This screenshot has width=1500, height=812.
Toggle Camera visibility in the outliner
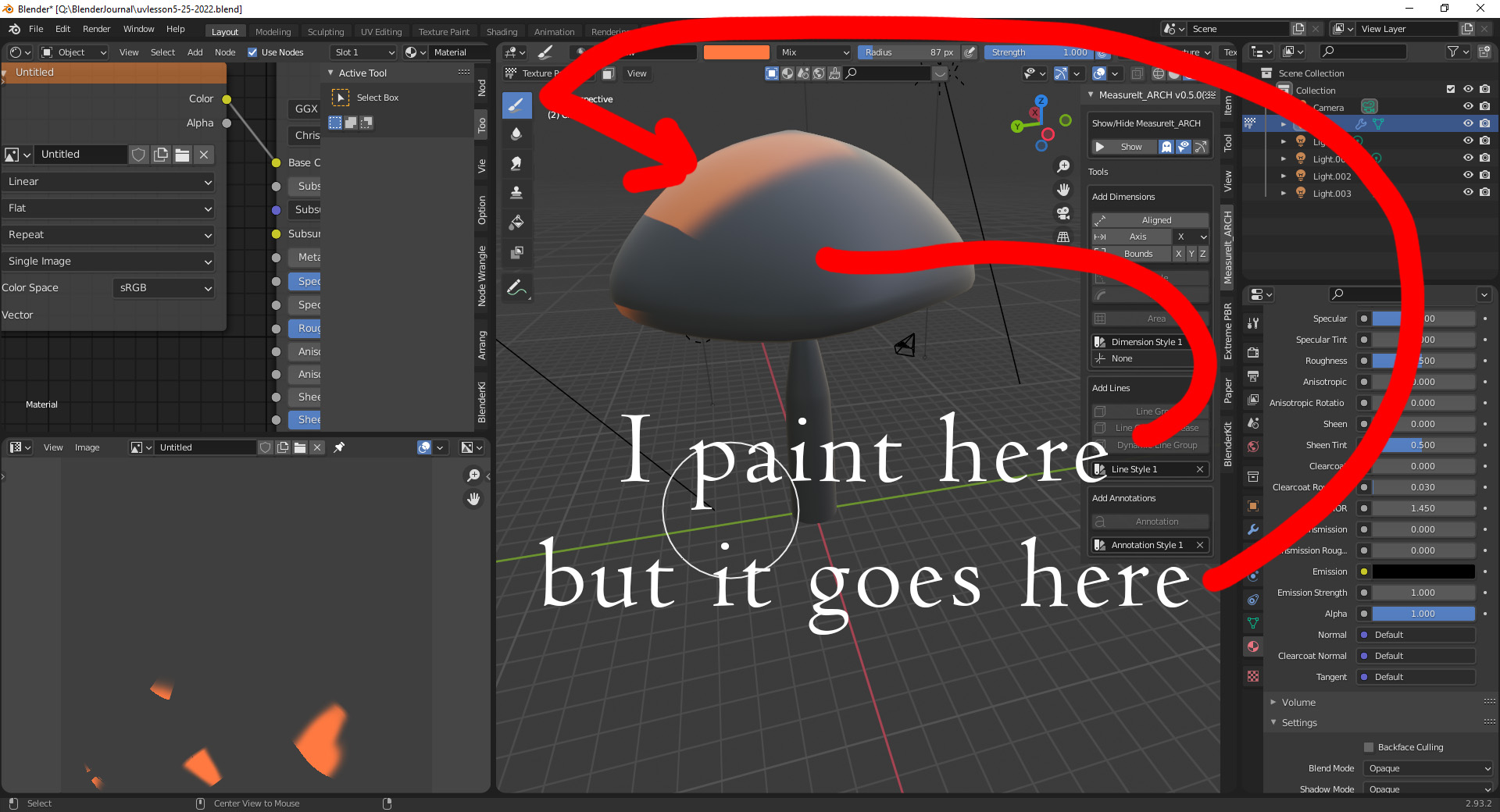[1467, 106]
